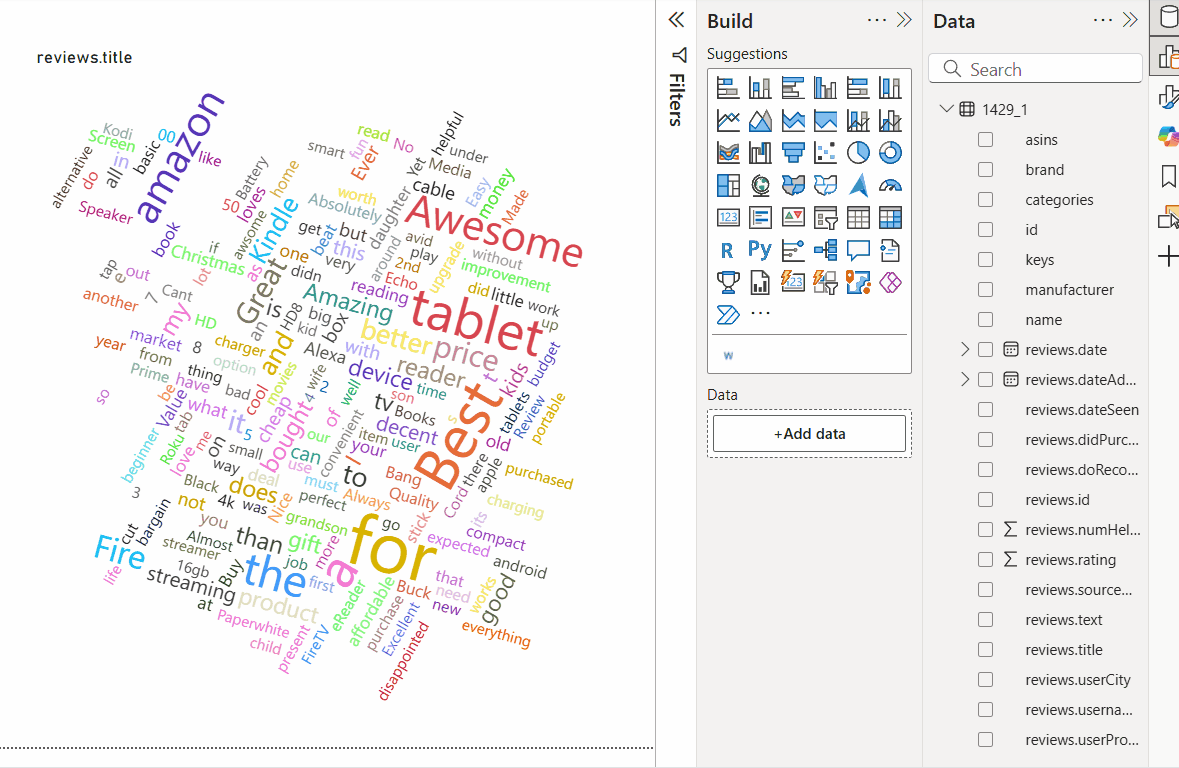The height and width of the screenshot is (768, 1179).
Task: Expand the reviews.date hierarchy
Action: pos(965,349)
